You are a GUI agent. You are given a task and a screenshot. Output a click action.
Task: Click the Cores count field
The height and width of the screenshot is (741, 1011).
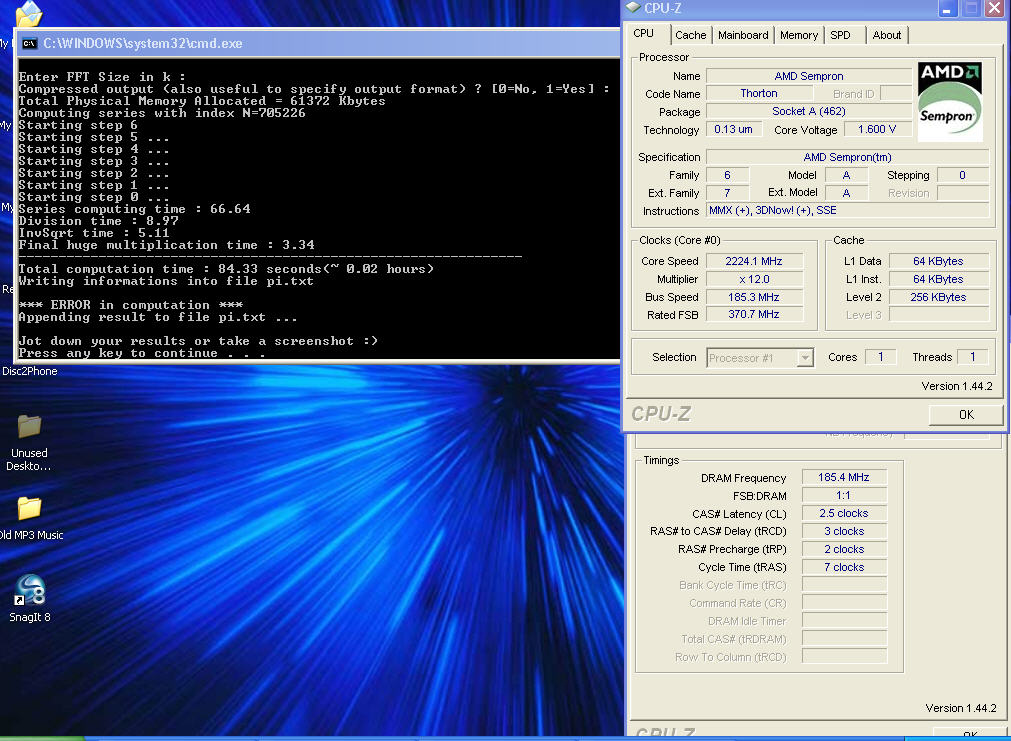(x=880, y=357)
